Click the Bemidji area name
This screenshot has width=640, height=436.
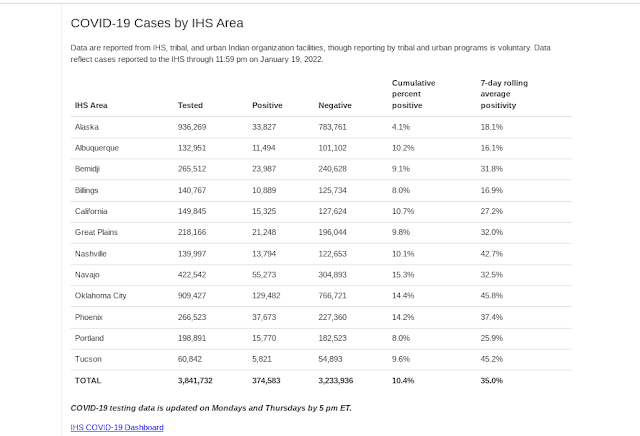click(x=87, y=169)
